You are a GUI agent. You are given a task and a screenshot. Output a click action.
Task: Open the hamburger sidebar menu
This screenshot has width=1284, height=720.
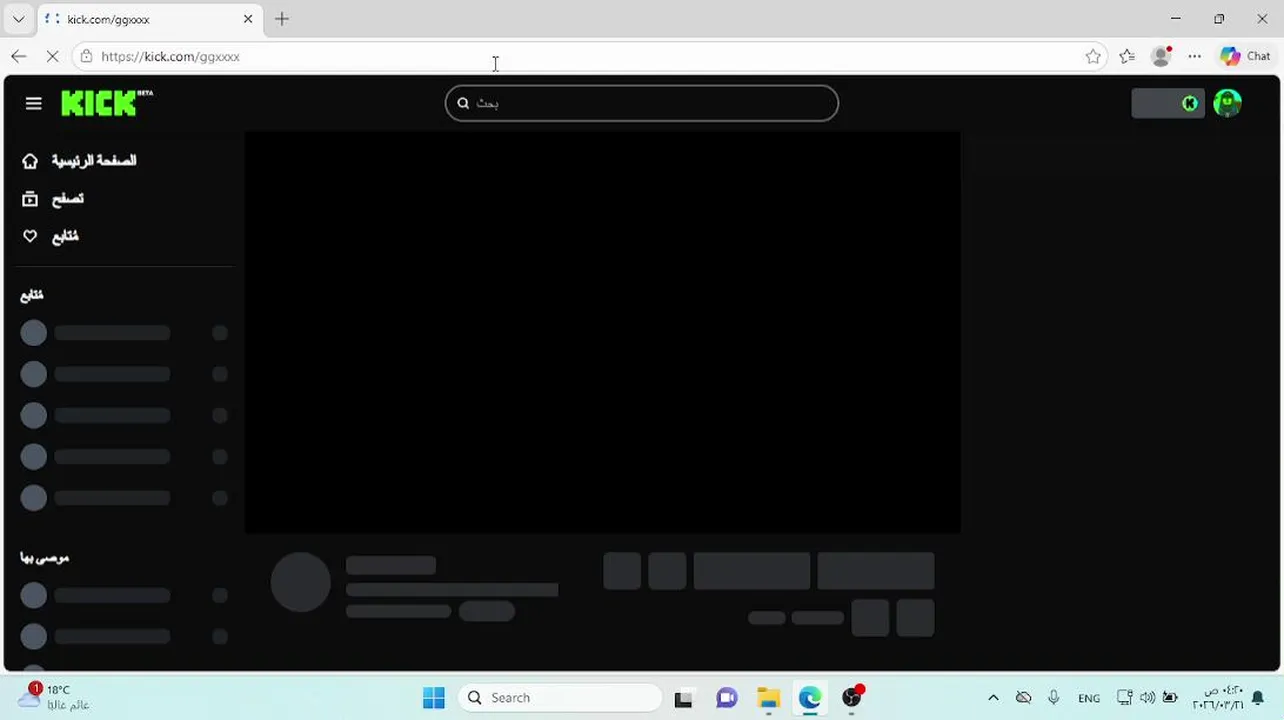click(33, 103)
